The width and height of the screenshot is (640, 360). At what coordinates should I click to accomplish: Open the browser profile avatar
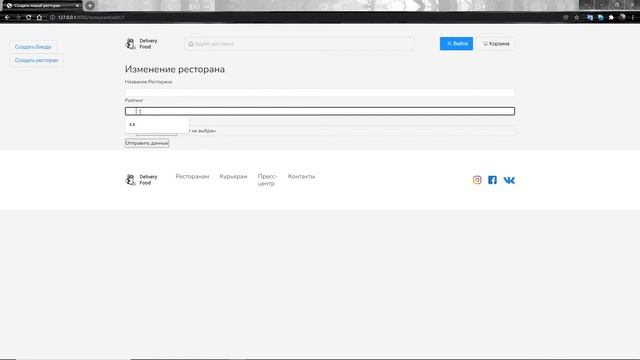click(x=622, y=18)
